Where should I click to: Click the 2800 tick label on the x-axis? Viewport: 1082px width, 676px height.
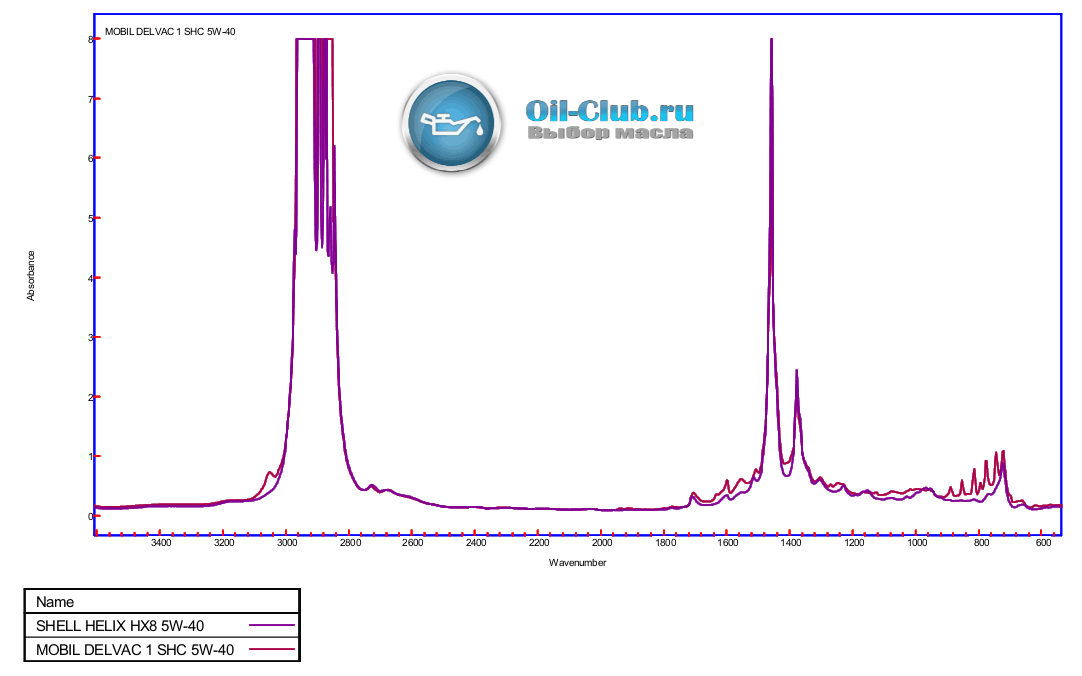coord(350,543)
